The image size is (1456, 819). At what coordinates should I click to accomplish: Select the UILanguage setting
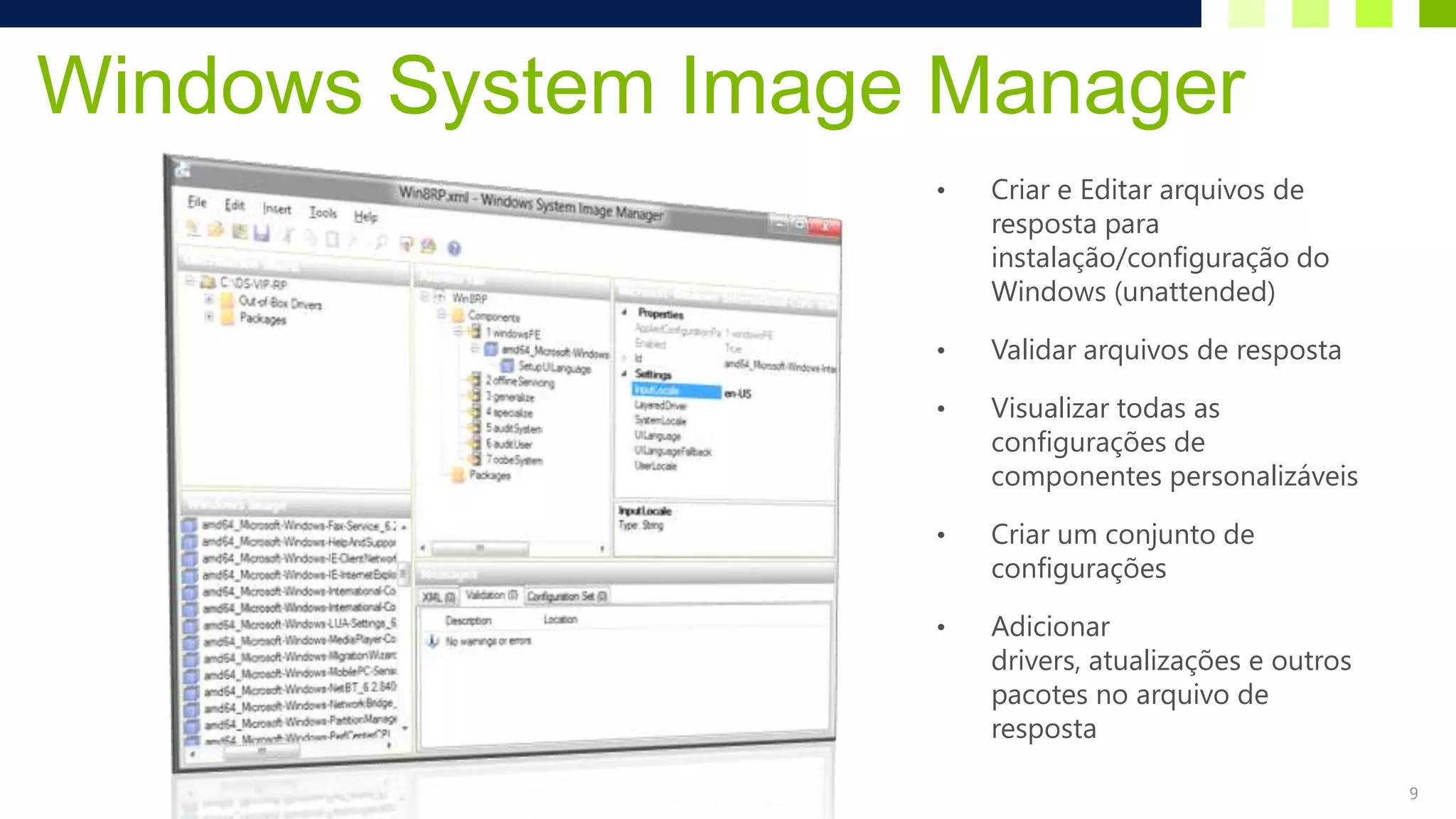[x=658, y=435]
